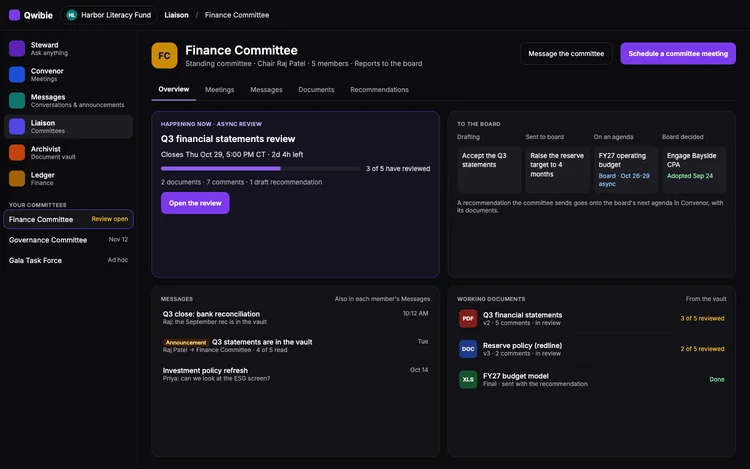The width and height of the screenshot is (750, 469).
Task: Switch to the Meetings tab
Action: [x=220, y=89]
